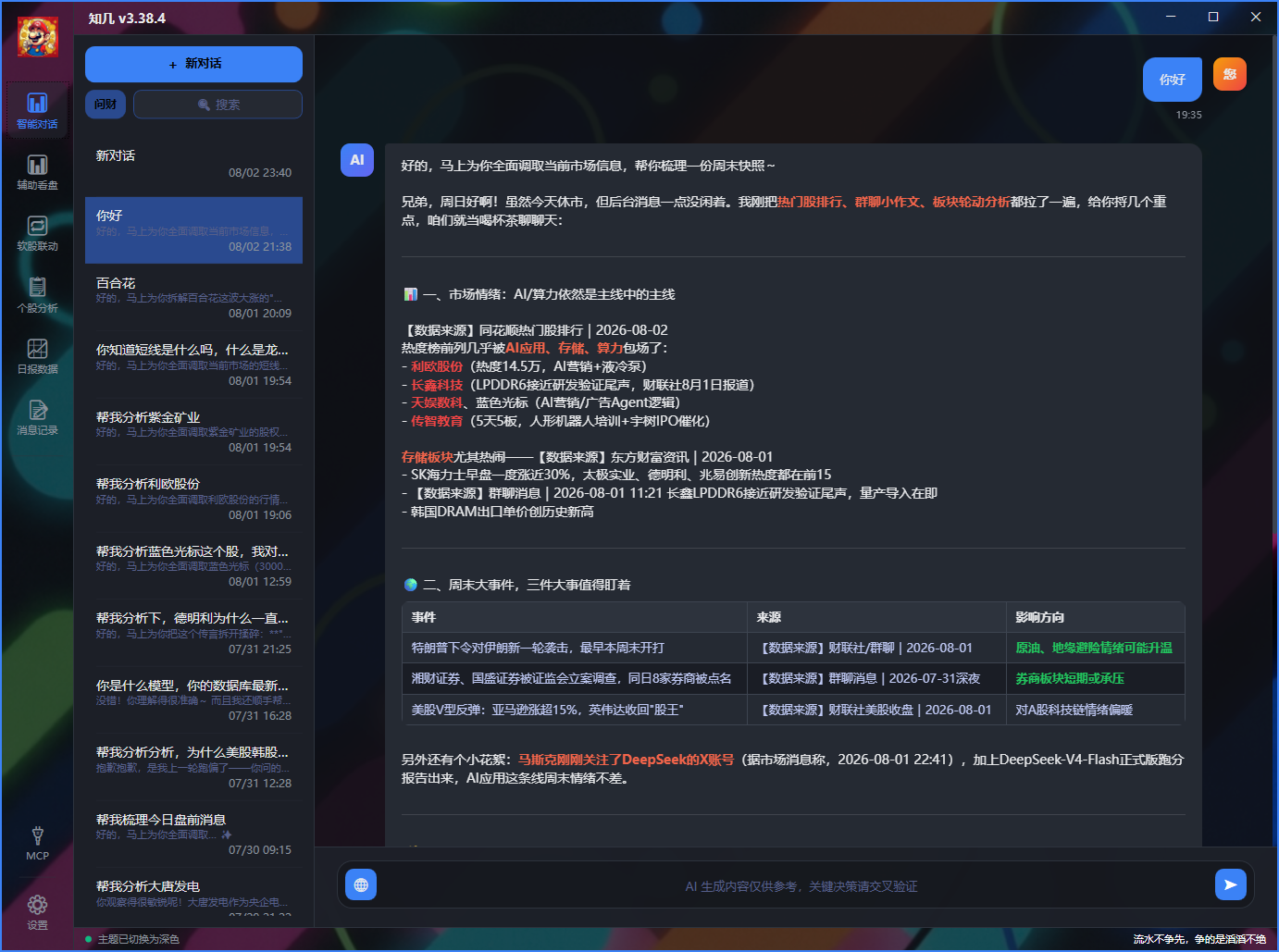The image size is (1279, 952).
Task: Open the 软股联动 sidebar section
Action: click(37, 233)
